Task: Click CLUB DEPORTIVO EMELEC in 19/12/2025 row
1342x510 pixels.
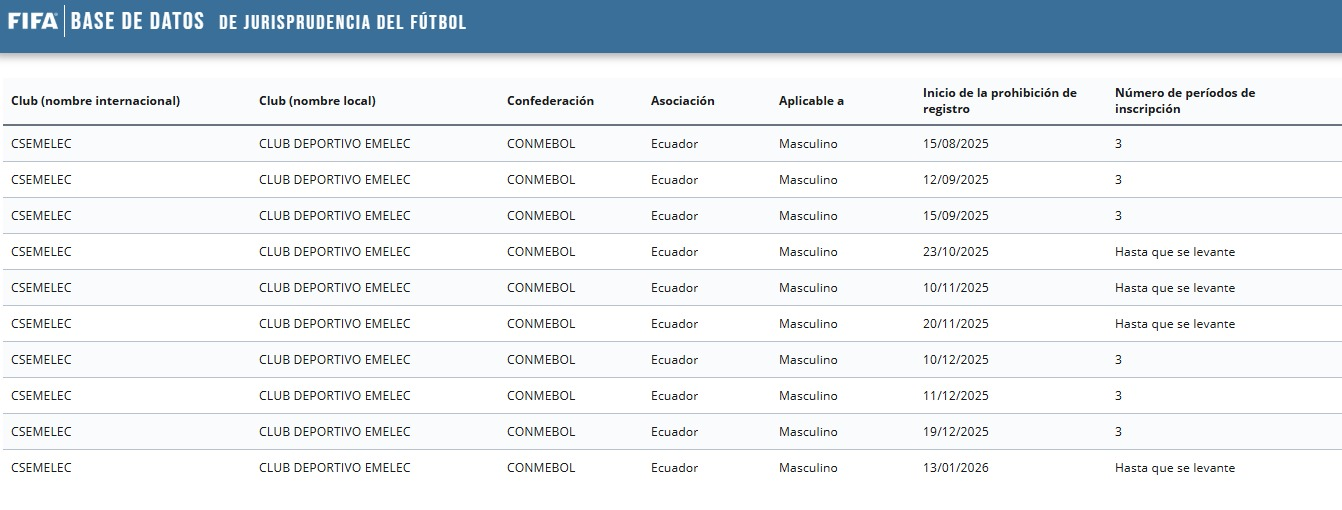Action: pos(334,432)
